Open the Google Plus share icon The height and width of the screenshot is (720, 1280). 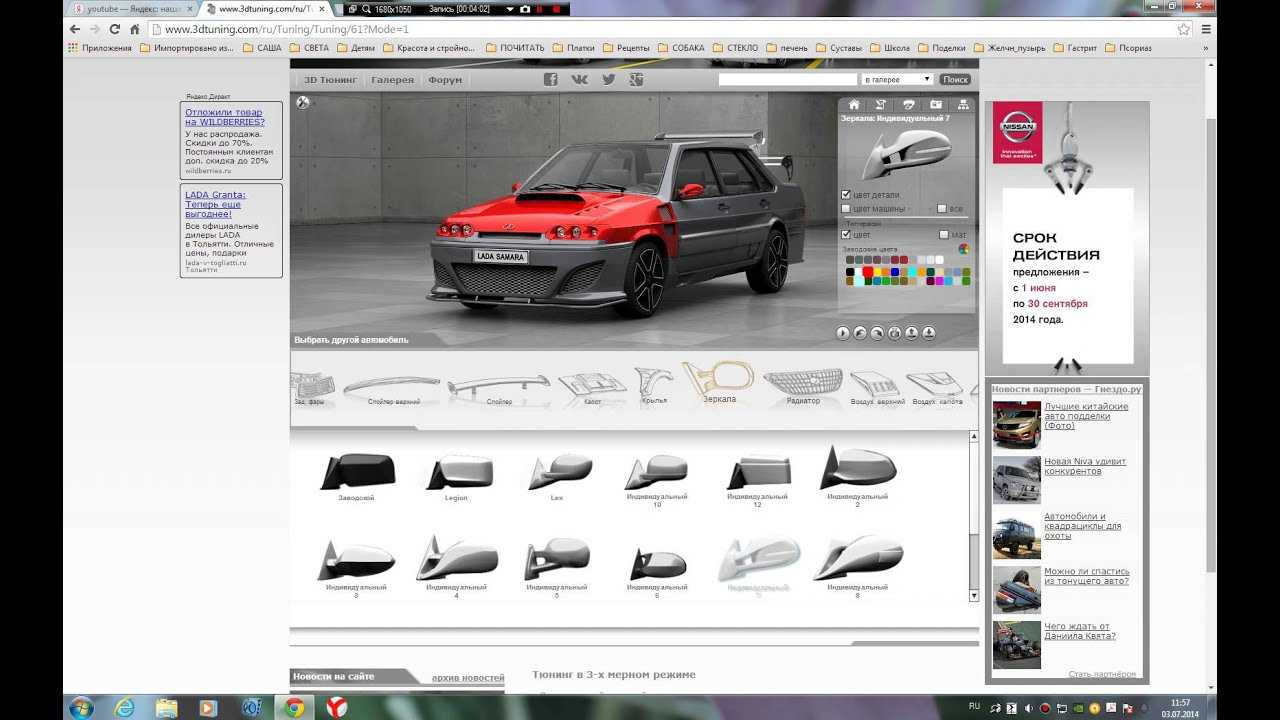(x=636, y=79)
